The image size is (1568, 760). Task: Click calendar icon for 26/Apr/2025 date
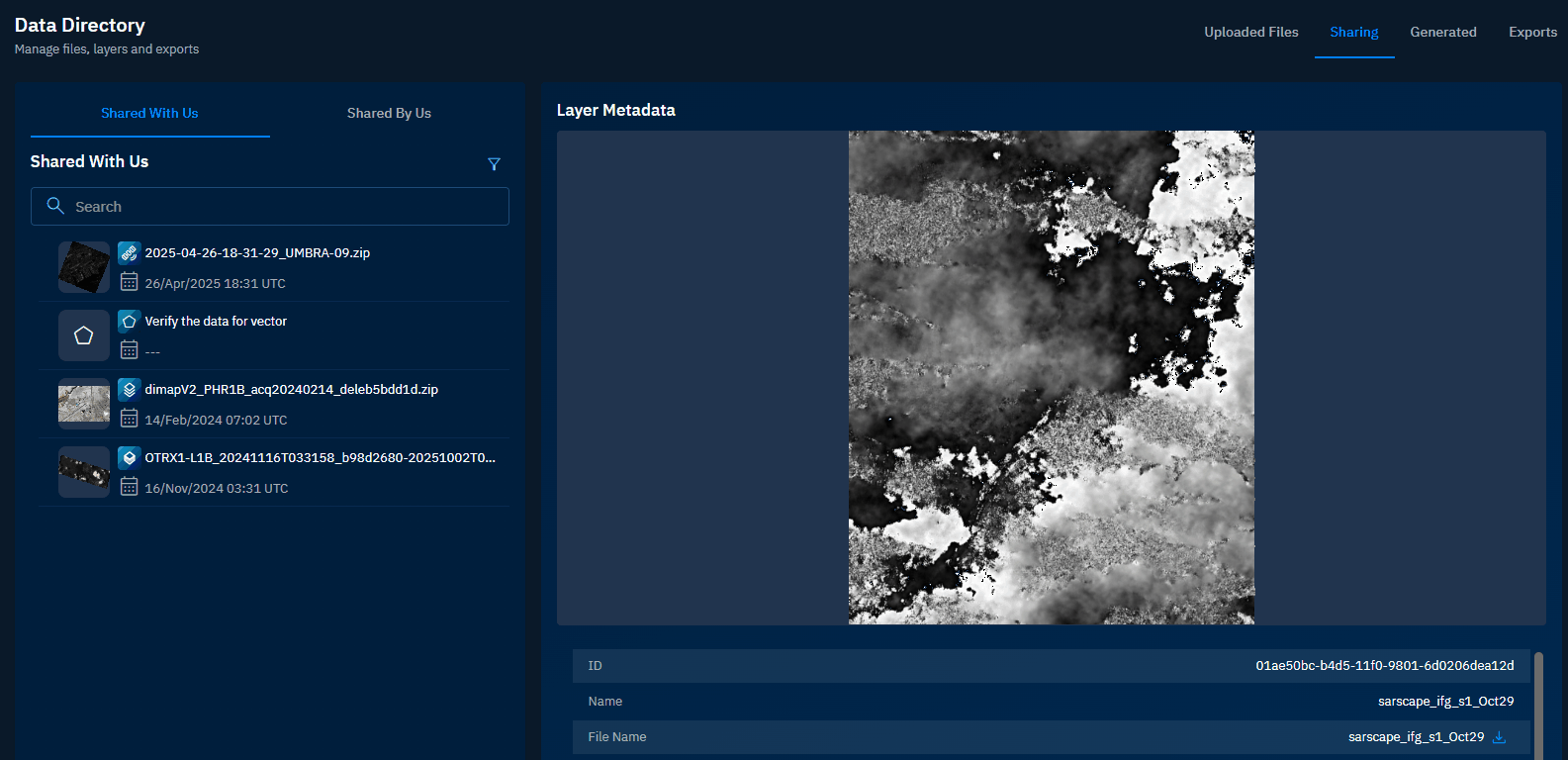[129, 282]
